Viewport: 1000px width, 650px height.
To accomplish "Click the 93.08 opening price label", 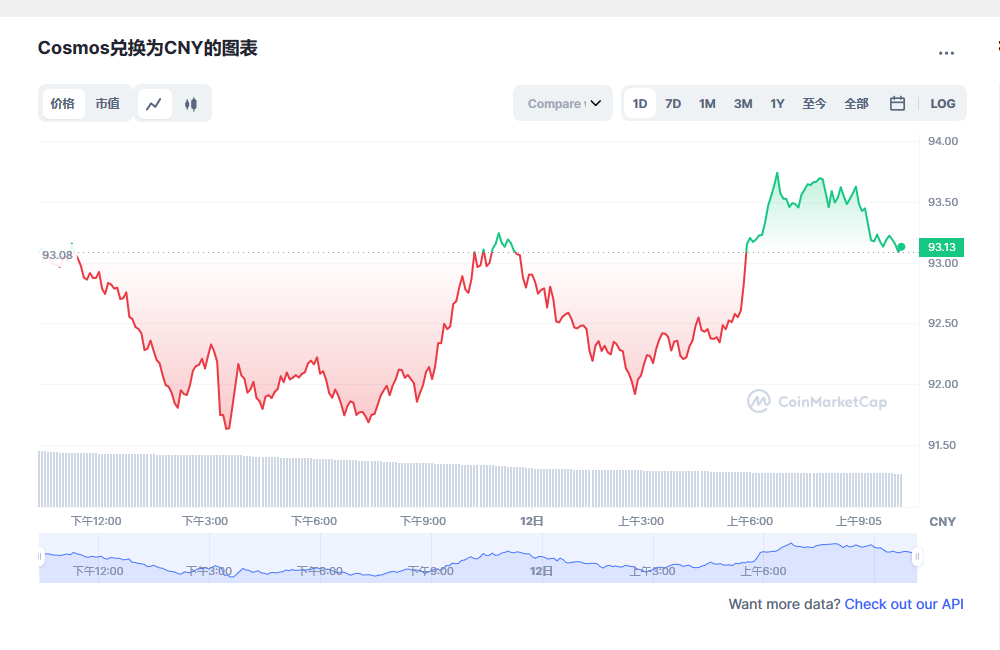I will [57, 255].
